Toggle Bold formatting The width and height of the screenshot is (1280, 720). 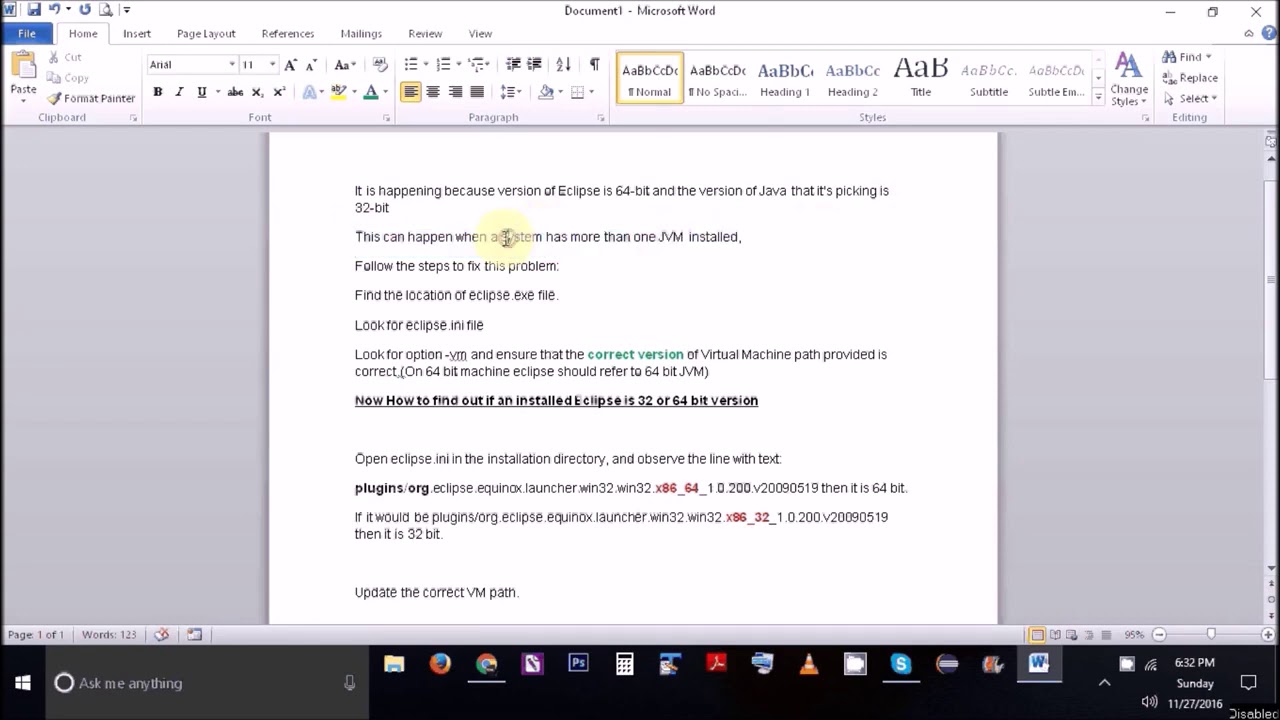158,92
